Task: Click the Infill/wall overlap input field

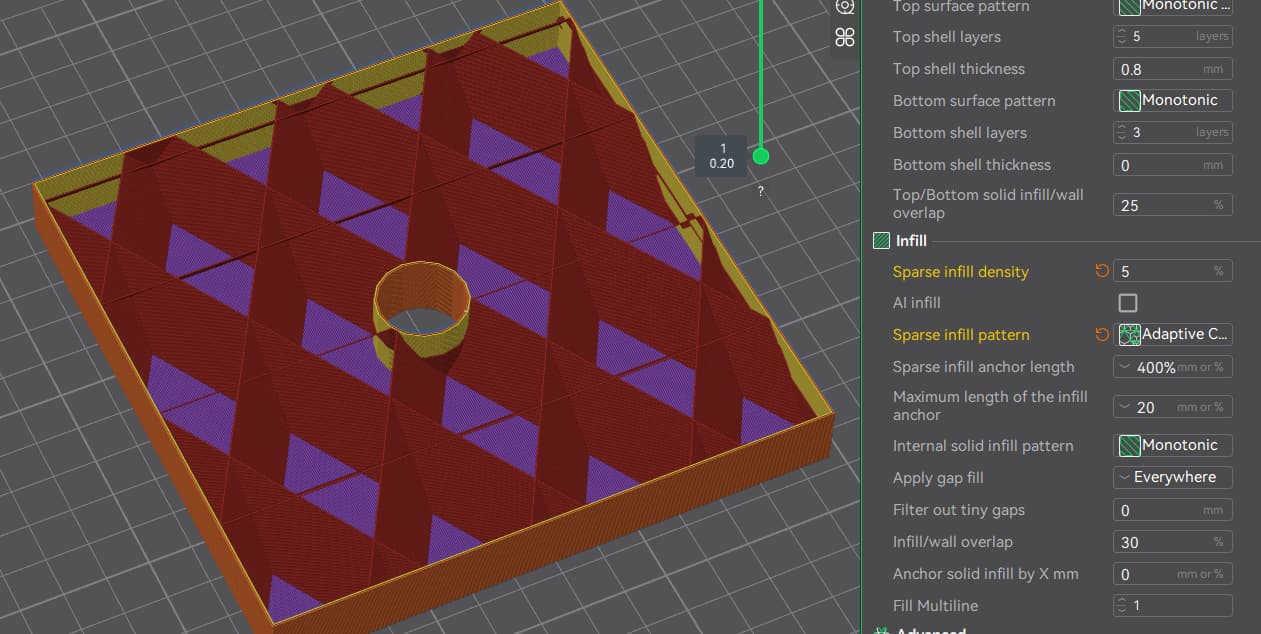Action: point(1160,542)
